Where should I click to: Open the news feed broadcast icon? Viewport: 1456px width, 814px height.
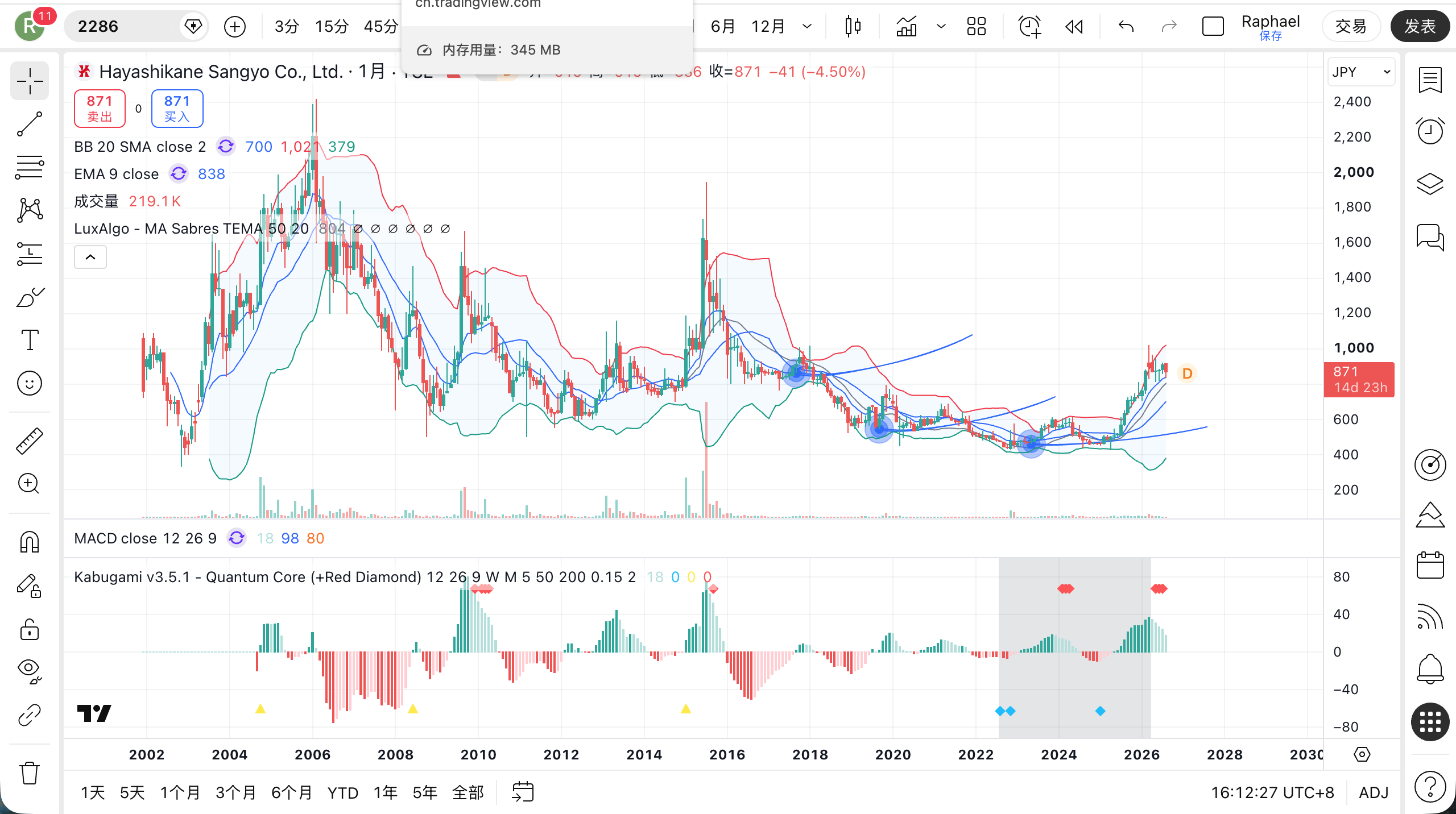tap(1430, 617)
